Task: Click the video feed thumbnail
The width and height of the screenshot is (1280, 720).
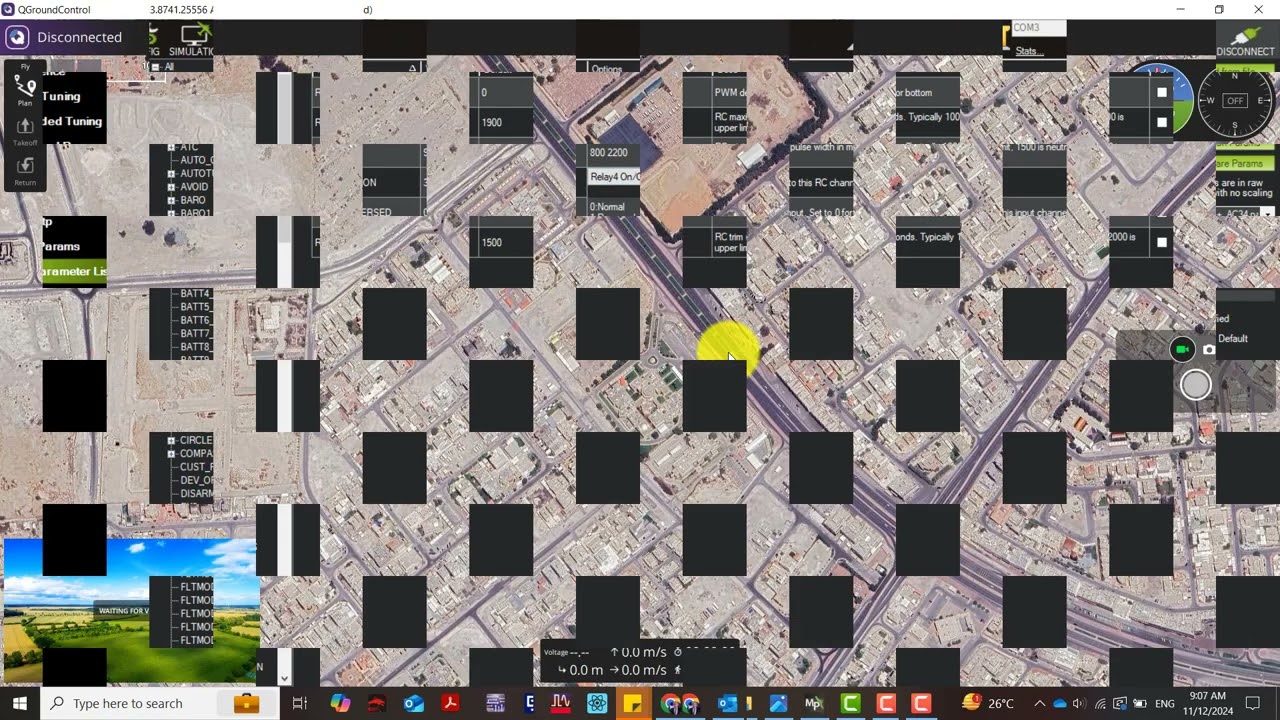Action: click(x=131, y=610)
